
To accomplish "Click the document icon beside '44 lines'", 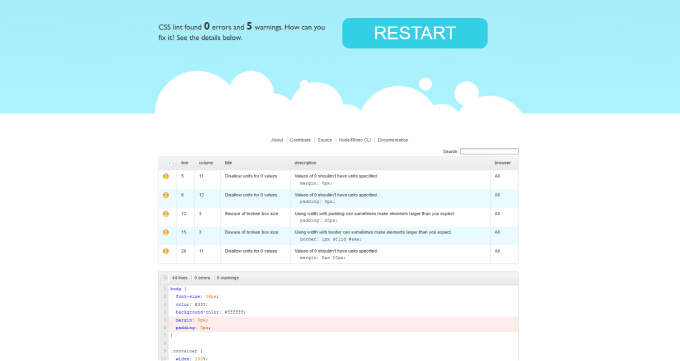I will [x=165, y=278].
